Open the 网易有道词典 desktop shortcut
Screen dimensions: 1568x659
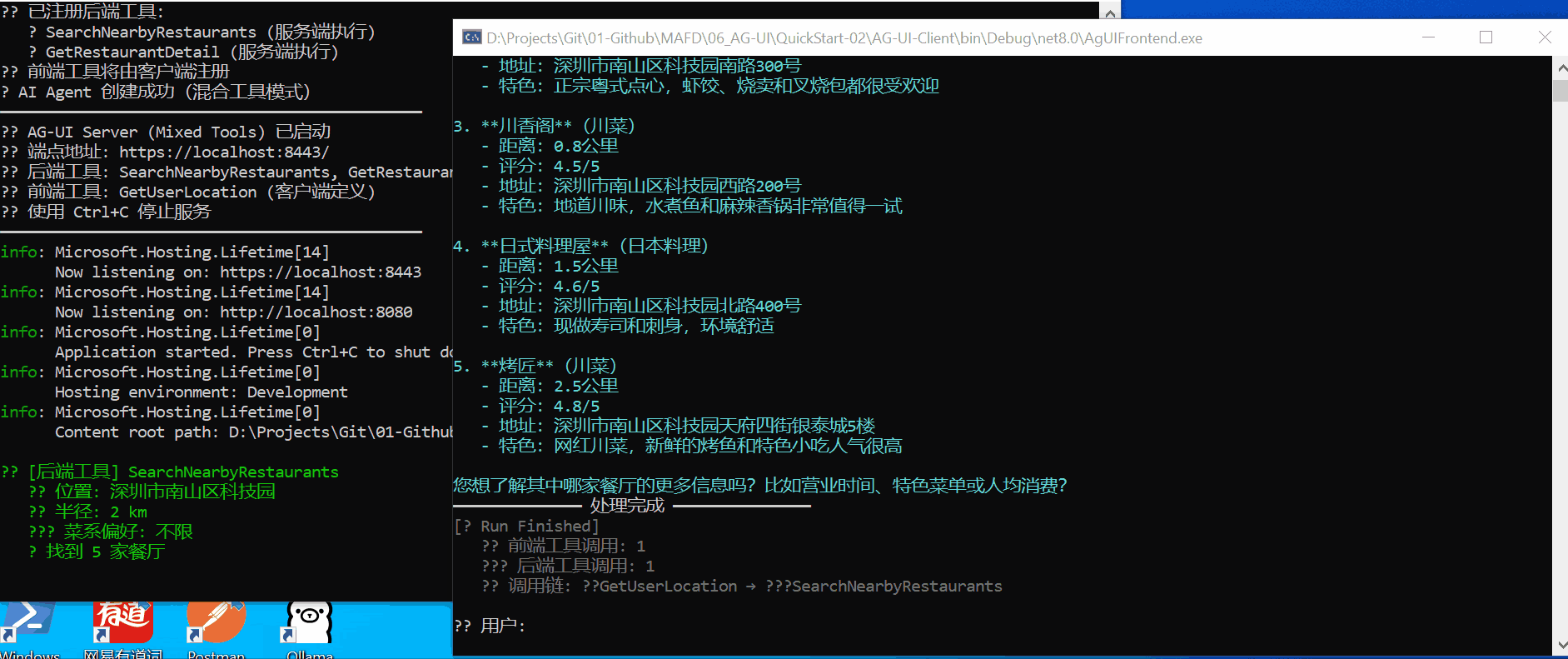tap(123, 631)
